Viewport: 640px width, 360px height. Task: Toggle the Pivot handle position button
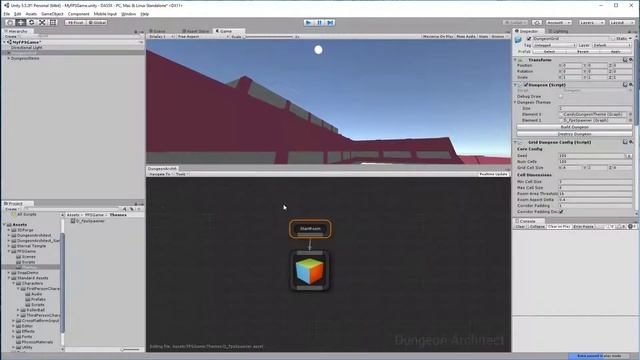point(75,22)
